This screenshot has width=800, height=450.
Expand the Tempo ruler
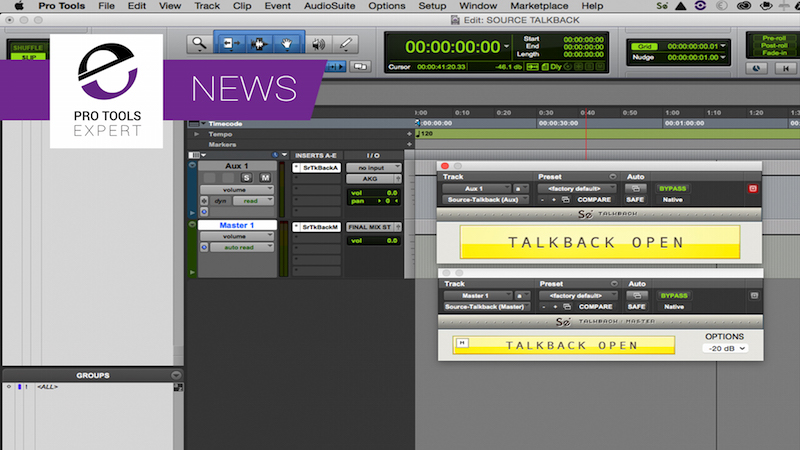[x=196, y=134]
